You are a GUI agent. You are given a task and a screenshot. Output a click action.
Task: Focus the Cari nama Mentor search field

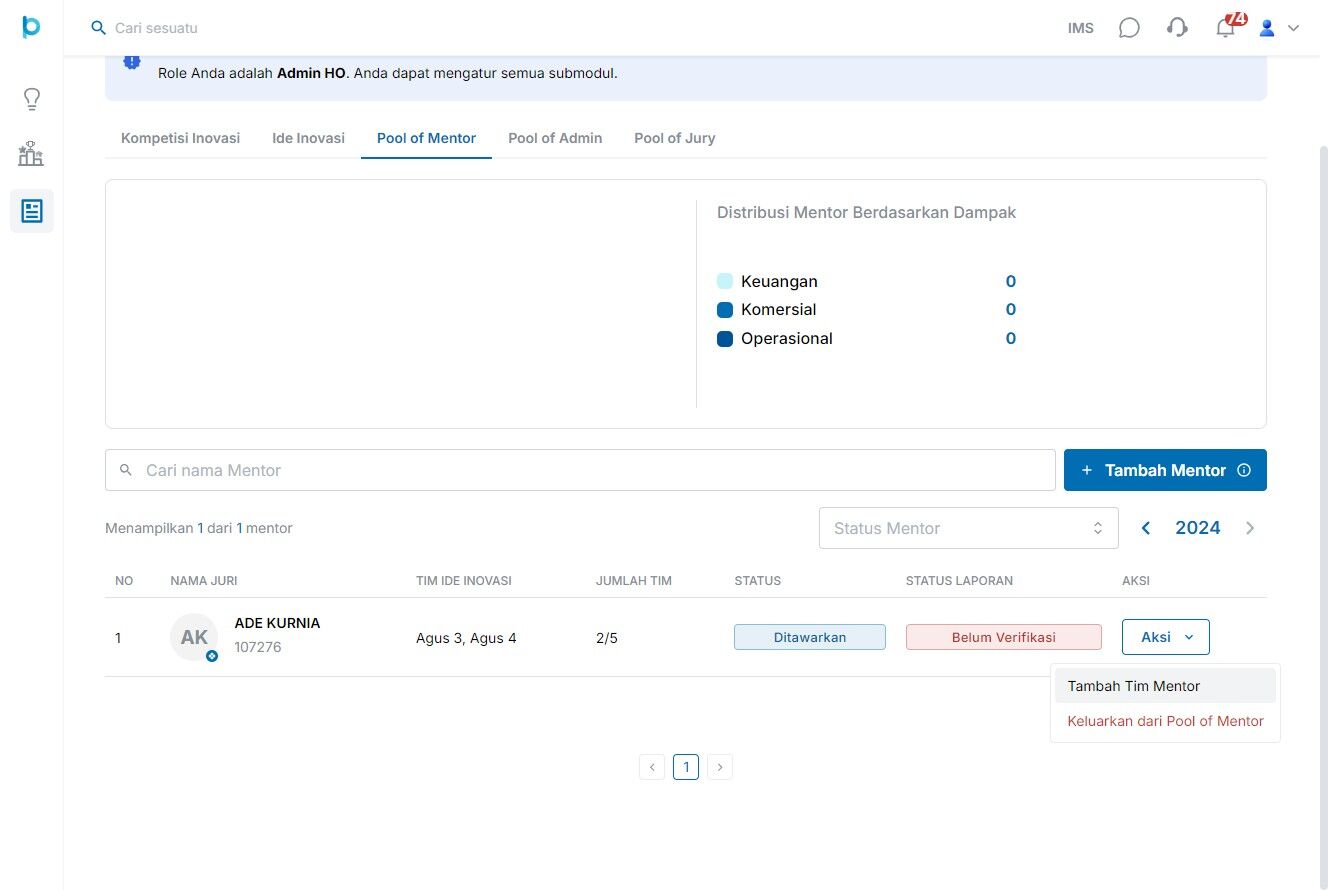click(x=580, y=470)
